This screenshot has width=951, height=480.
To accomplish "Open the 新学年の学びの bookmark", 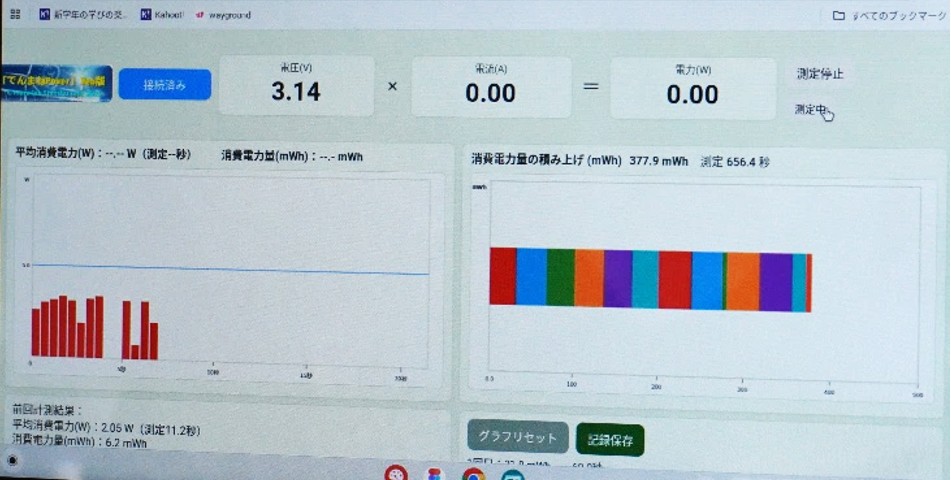I will click(x=85, y=15).
